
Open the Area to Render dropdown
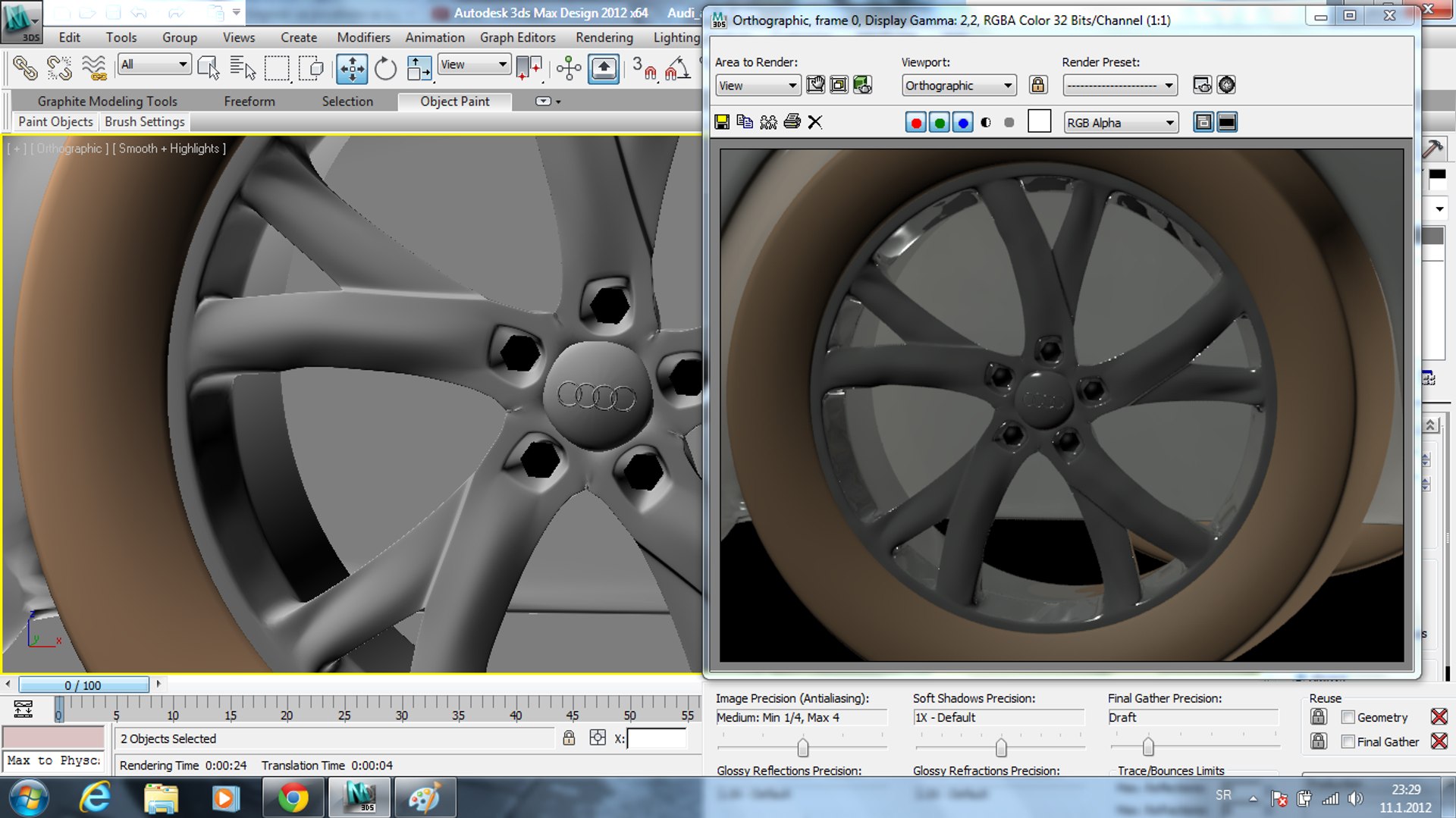click(758, 86)
